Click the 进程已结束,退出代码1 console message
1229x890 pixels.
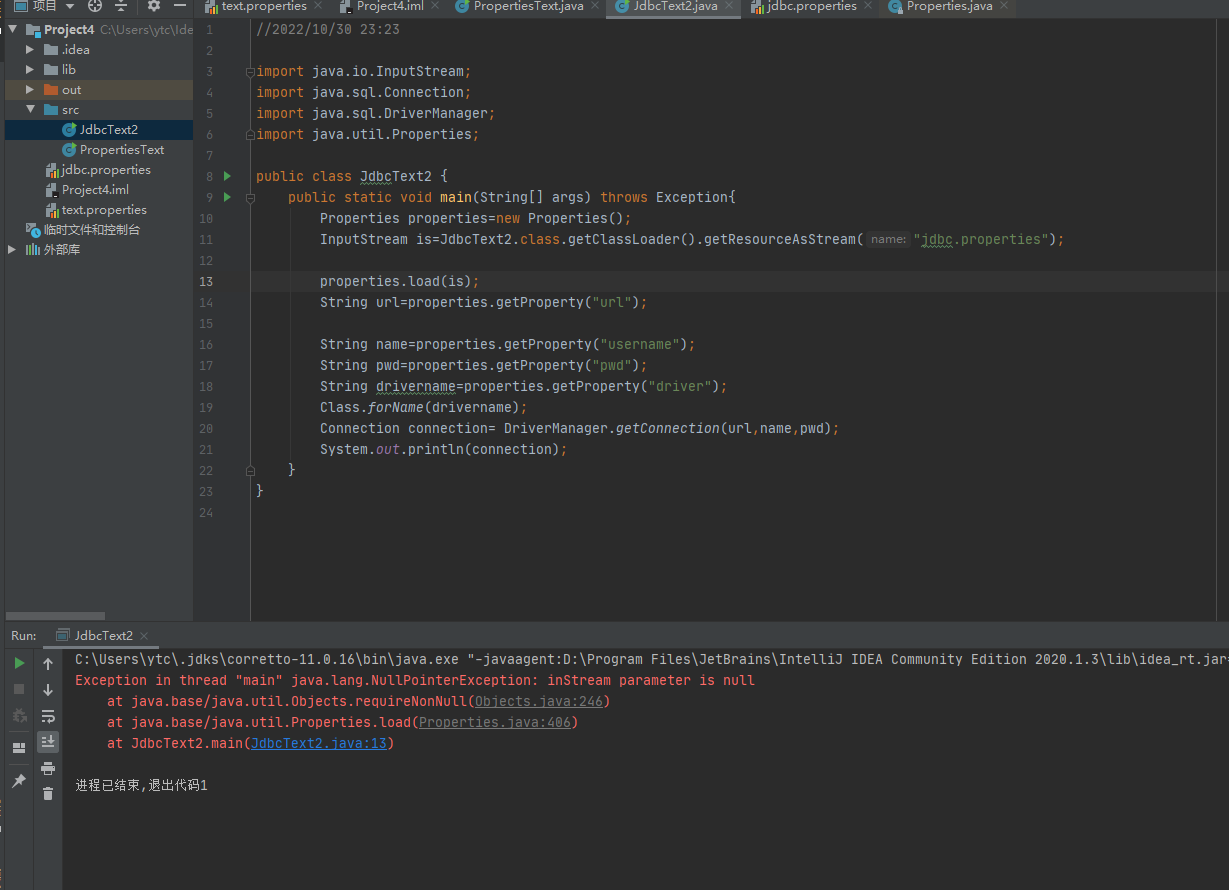[x=141, y=786]
